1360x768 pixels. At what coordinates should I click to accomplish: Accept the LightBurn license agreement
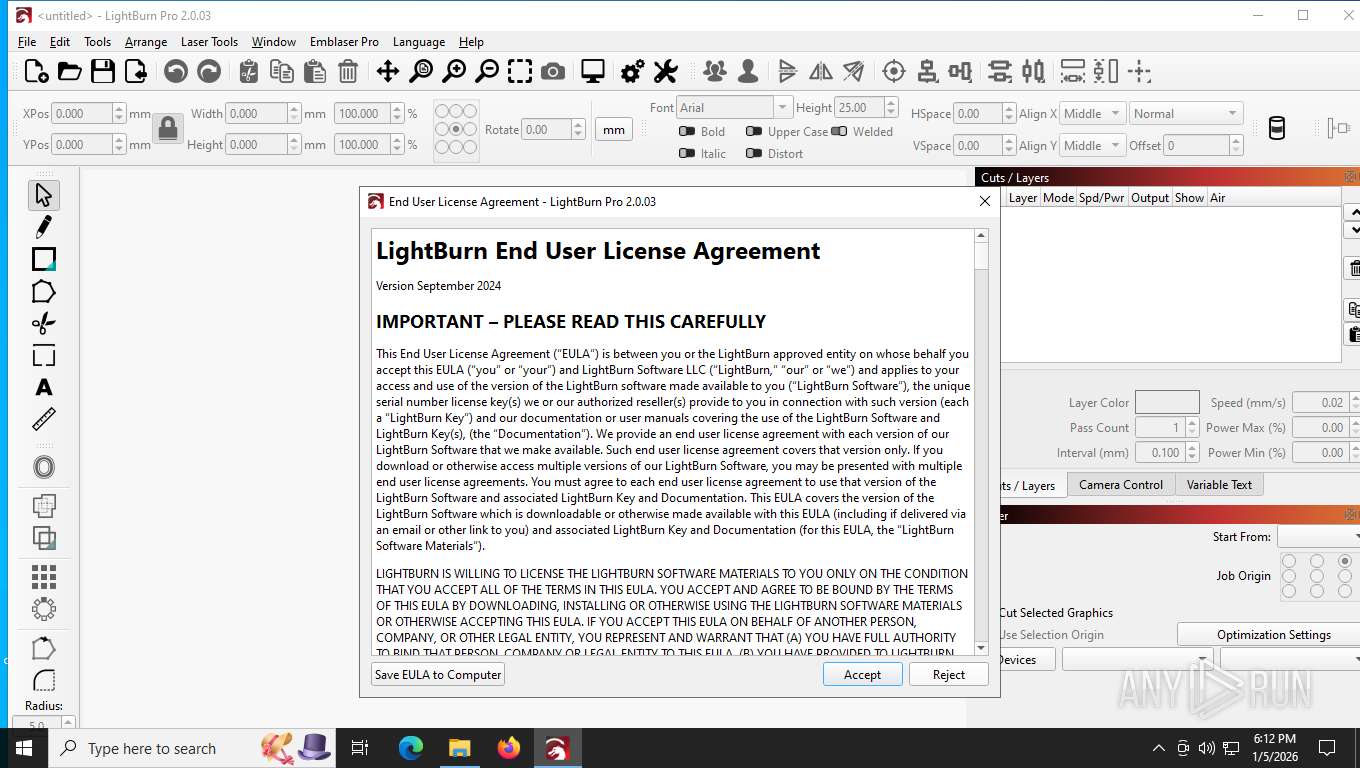tap(862, 674)
